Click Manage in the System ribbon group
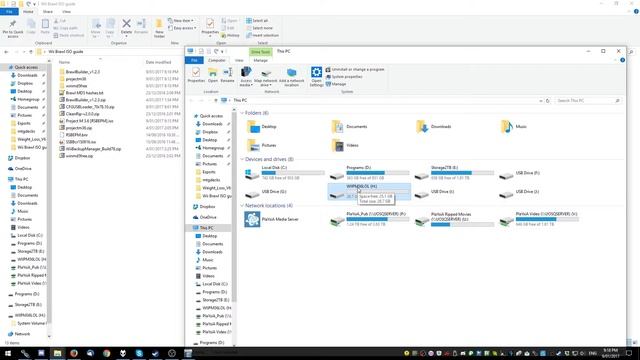Screen dimensions: 640x360 coord(336,84)
